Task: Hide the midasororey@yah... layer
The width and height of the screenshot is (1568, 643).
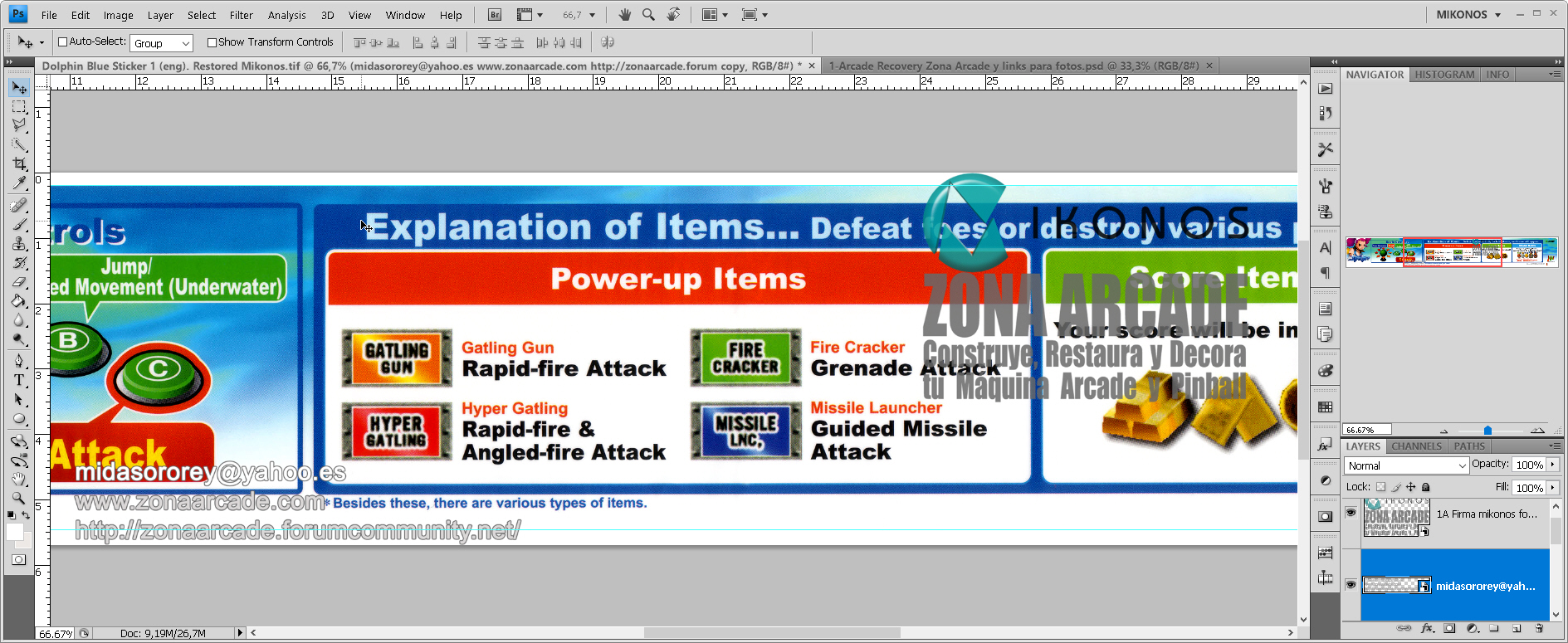Action: click(x=1351, y=585)
